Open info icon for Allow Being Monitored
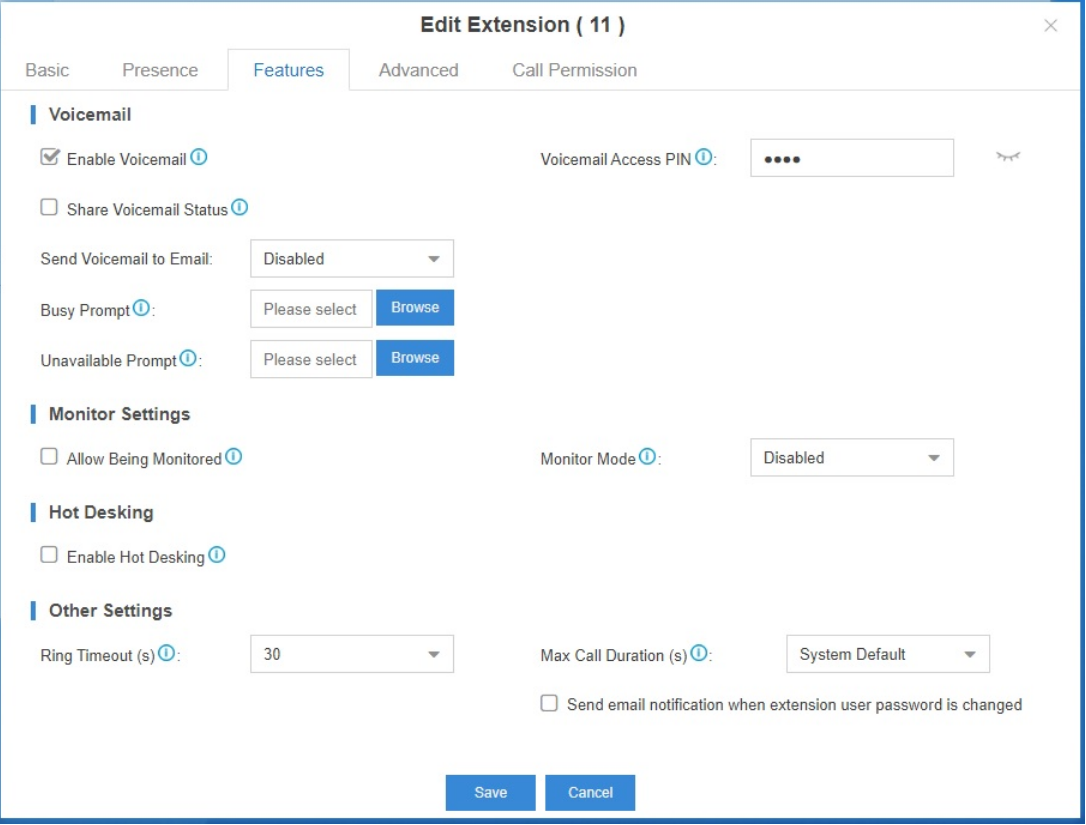 (x=234, y=456)
